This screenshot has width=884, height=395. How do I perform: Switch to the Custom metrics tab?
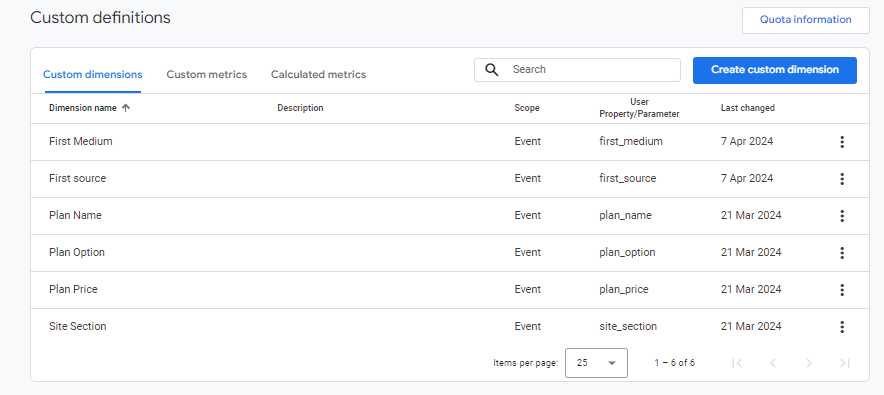[206, 74]
